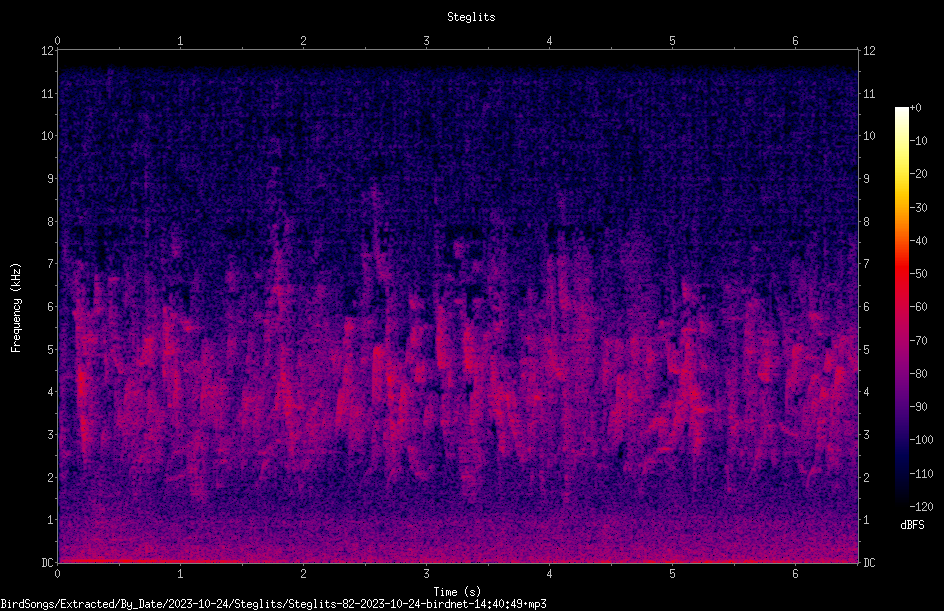This screenshot has width=944, height=611.
Task: Click the 5 second mark on top axis
Action: tap(672, 41)
